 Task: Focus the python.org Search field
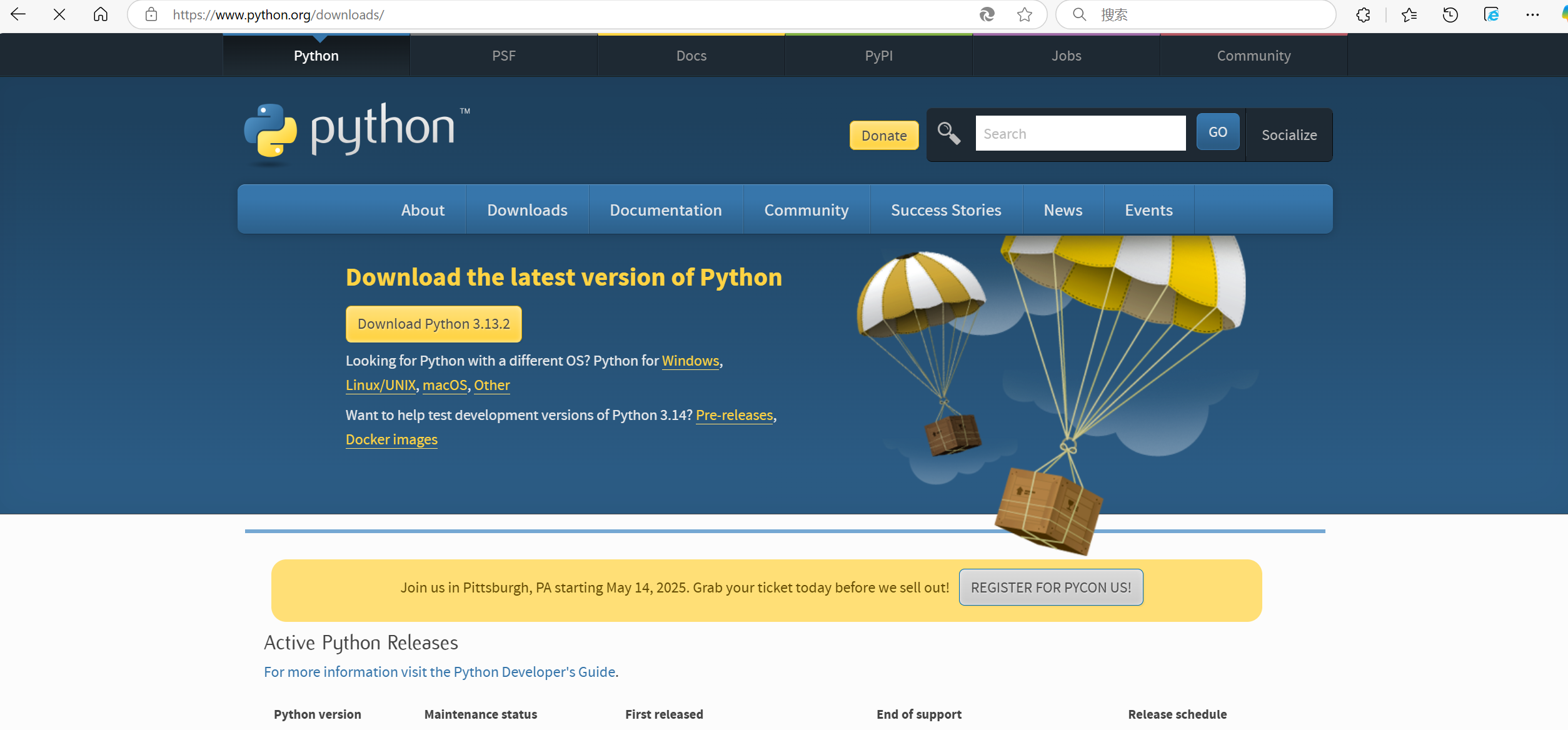[x=1080, y=134]
